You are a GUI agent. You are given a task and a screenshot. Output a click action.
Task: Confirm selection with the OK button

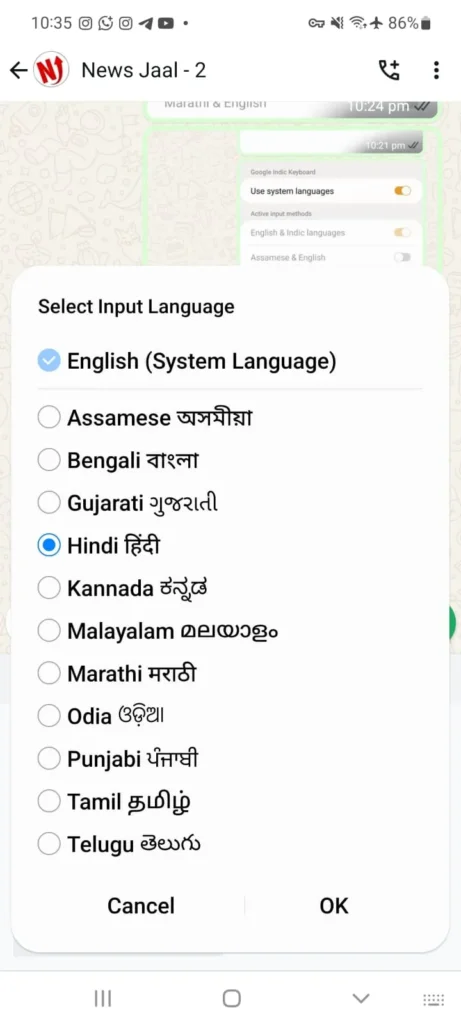tap(334, 906)
